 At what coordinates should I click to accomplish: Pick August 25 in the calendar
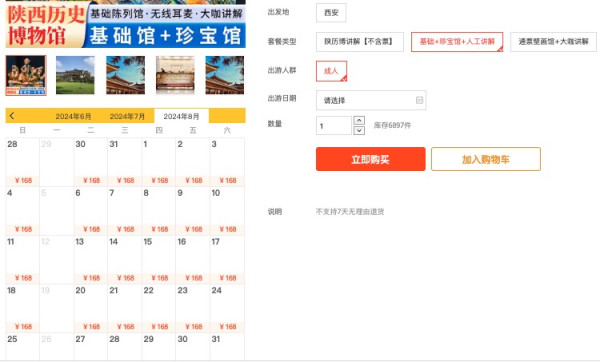(23, 347)
